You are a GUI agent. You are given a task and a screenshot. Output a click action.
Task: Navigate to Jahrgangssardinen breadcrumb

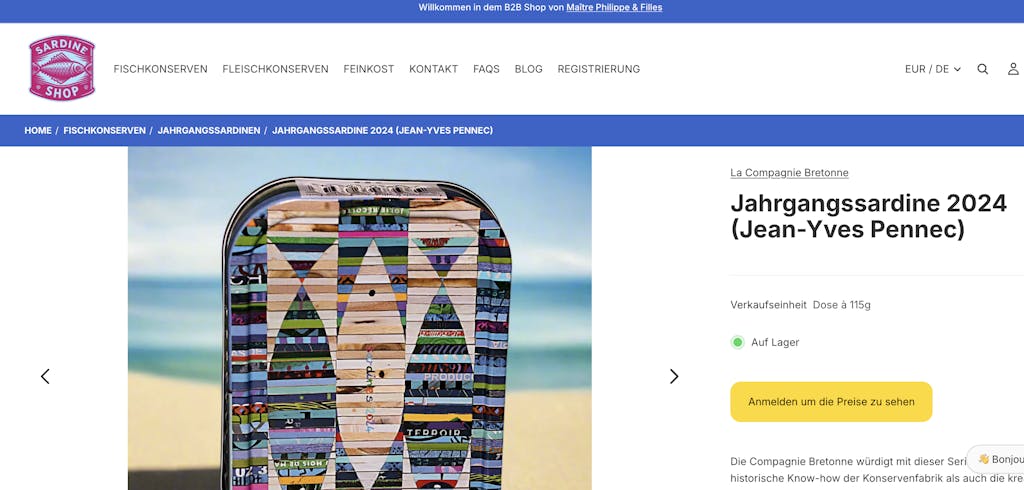pyautogui.click(x=209, y=131)
